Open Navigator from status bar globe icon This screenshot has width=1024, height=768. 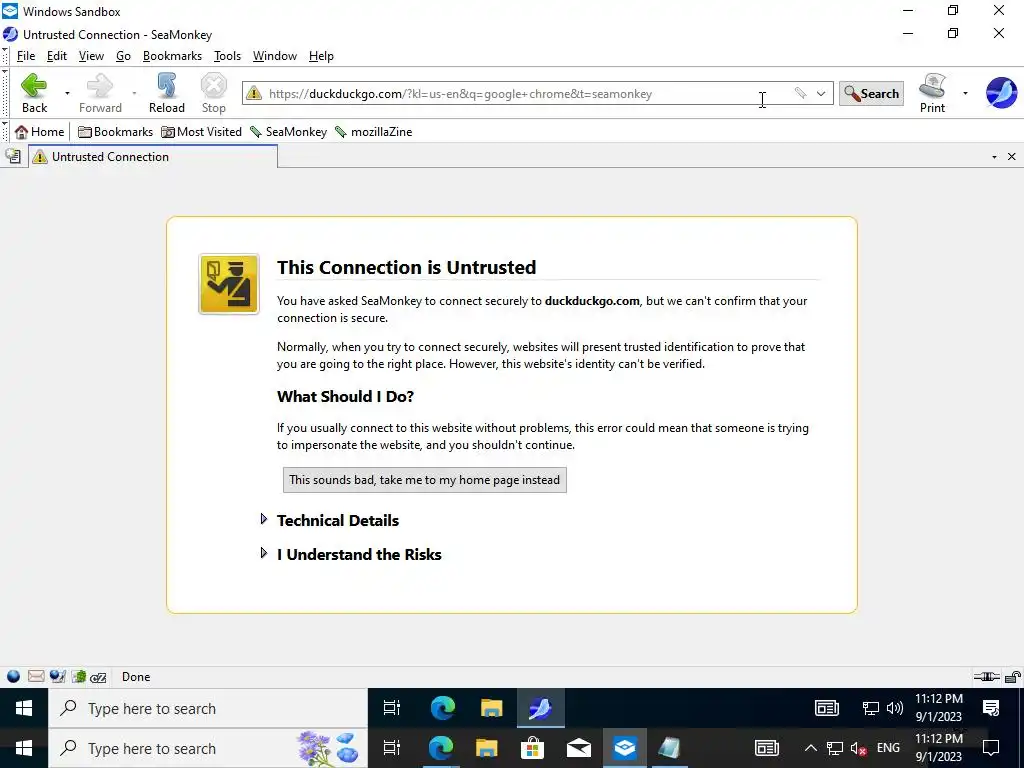click(13, 677)
